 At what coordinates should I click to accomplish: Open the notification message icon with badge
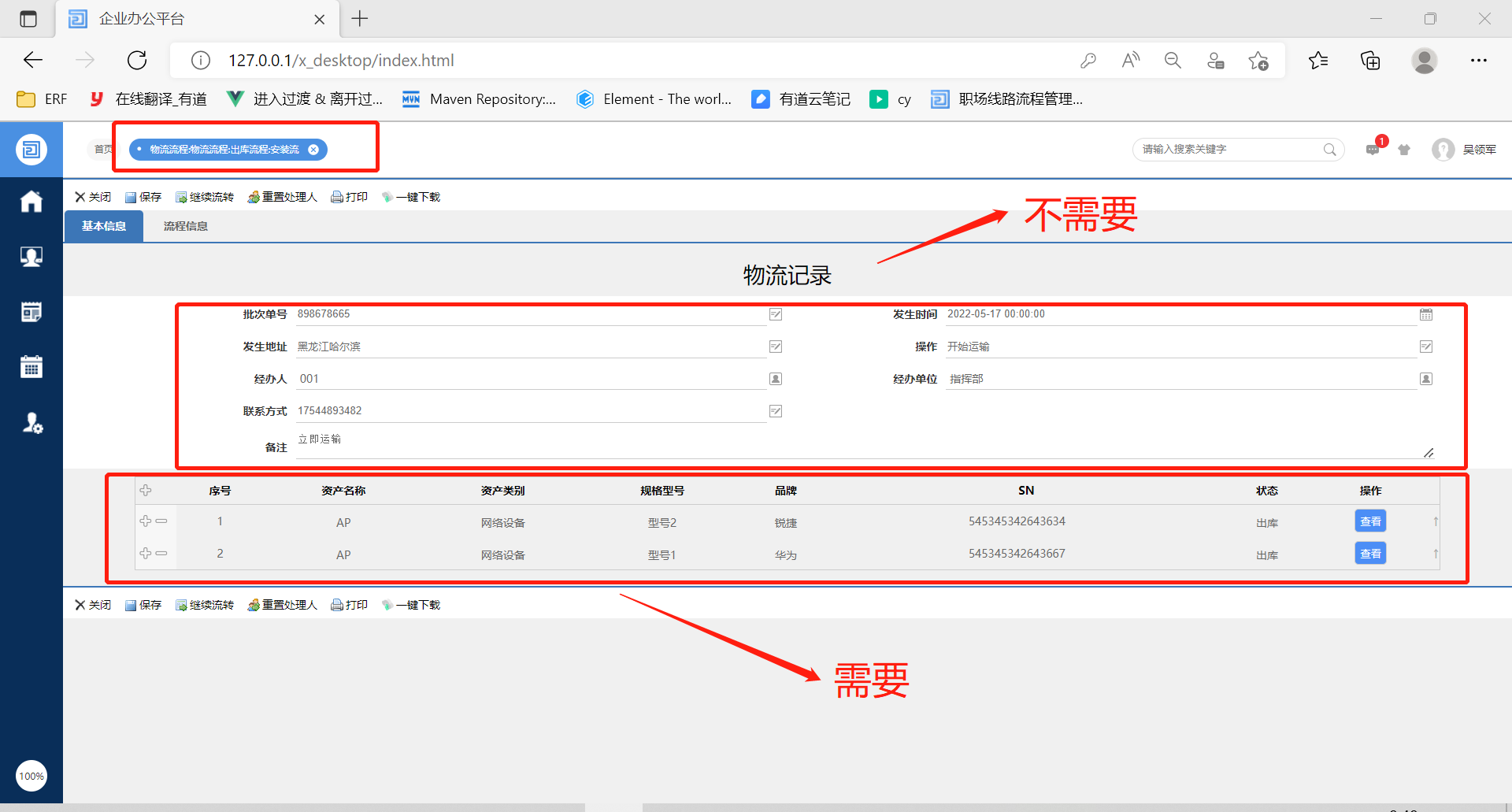(x=1373, y=149)
